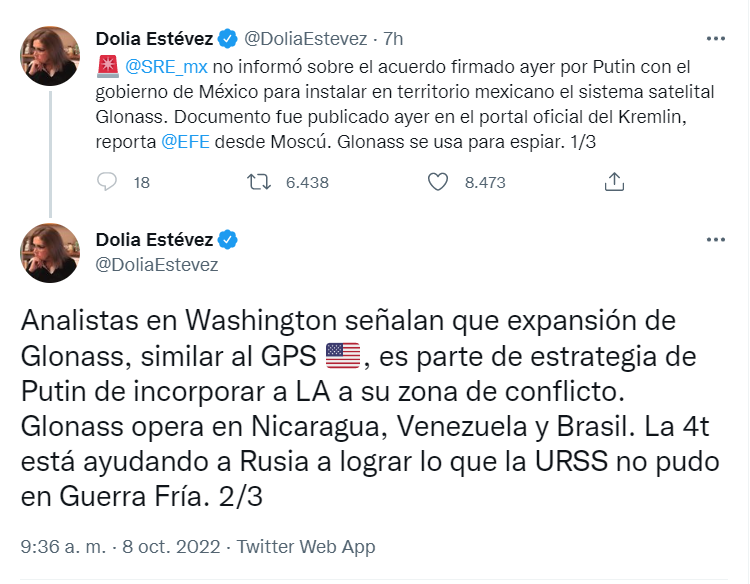
Task: Open Dolia Estévez name in first tweet
Action: tap(155, 39)
